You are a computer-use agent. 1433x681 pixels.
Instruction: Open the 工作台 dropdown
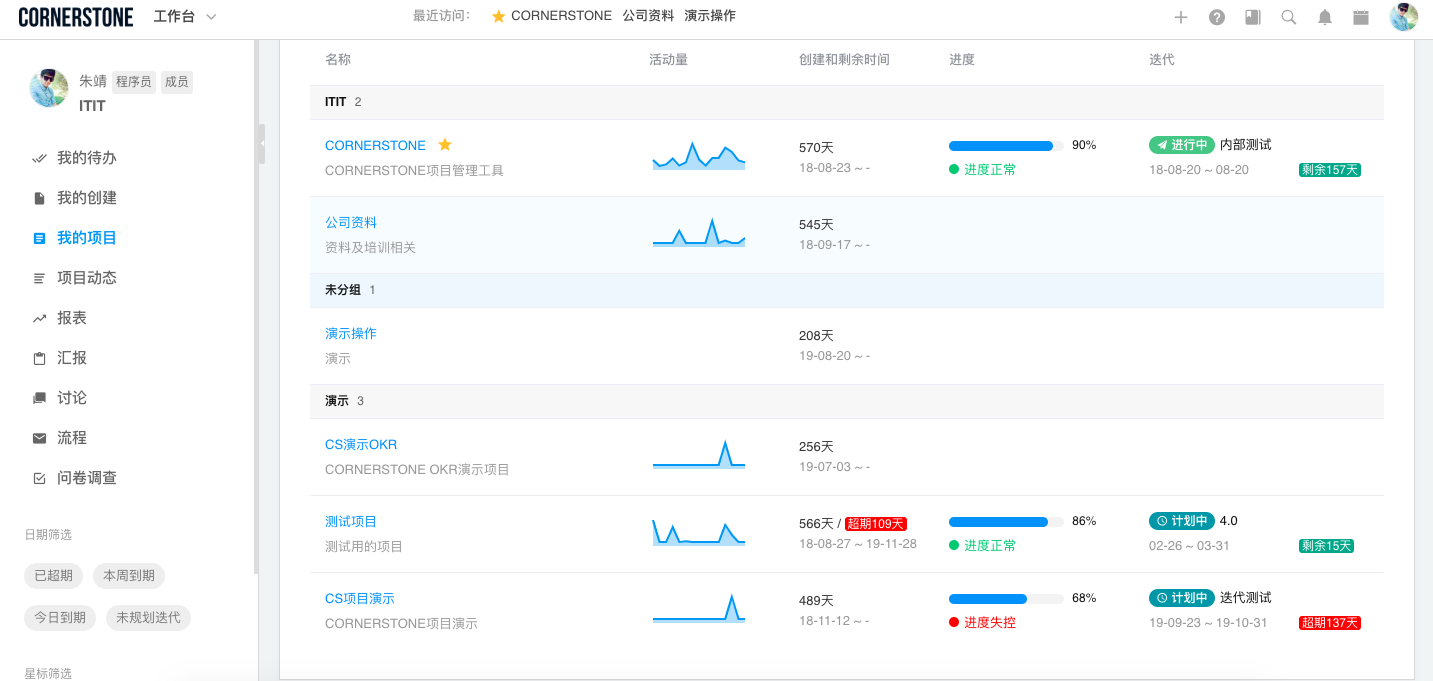(x=185, y=16)
